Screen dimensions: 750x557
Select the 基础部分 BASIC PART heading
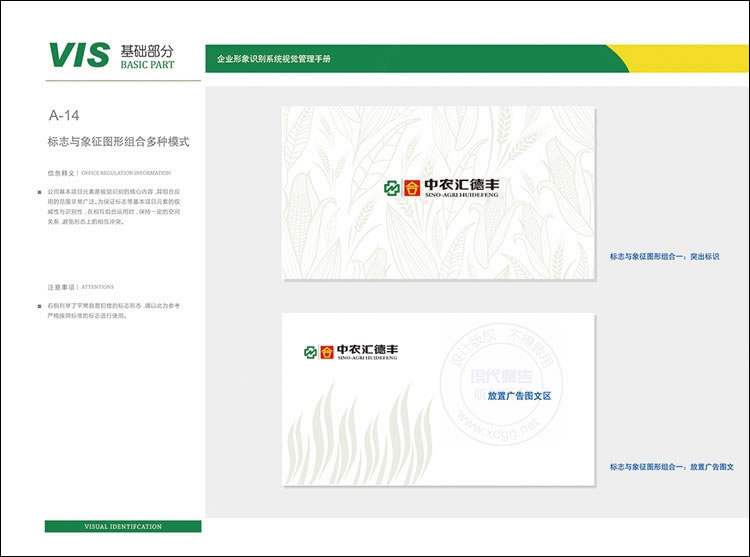point(146,56)
